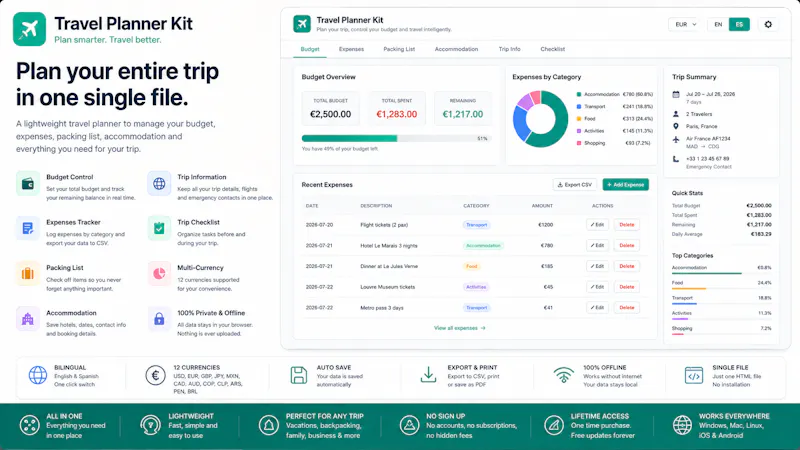Click the Export CSV button
Screen dimensions: 800x450
[574, 185]
